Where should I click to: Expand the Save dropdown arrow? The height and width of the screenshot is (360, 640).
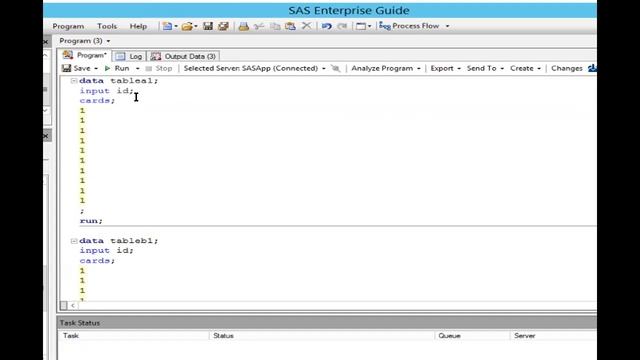point(96,69)
